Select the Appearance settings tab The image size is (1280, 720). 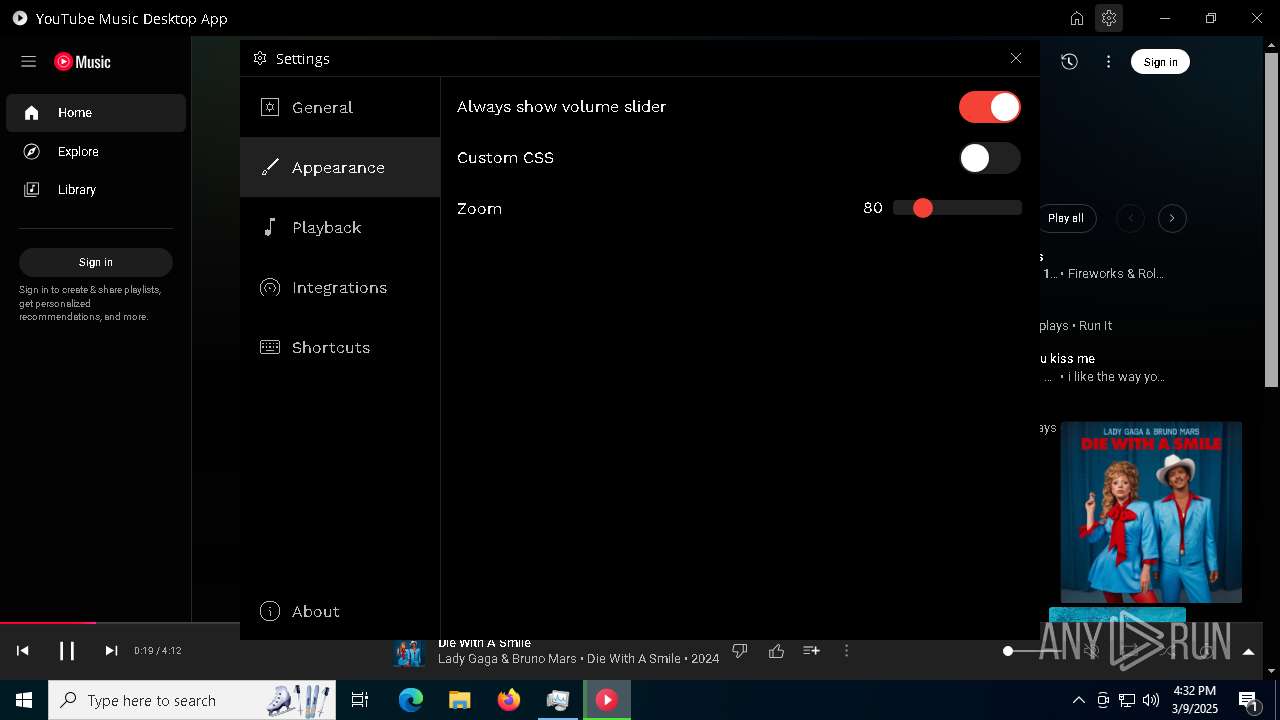point(340,167)
